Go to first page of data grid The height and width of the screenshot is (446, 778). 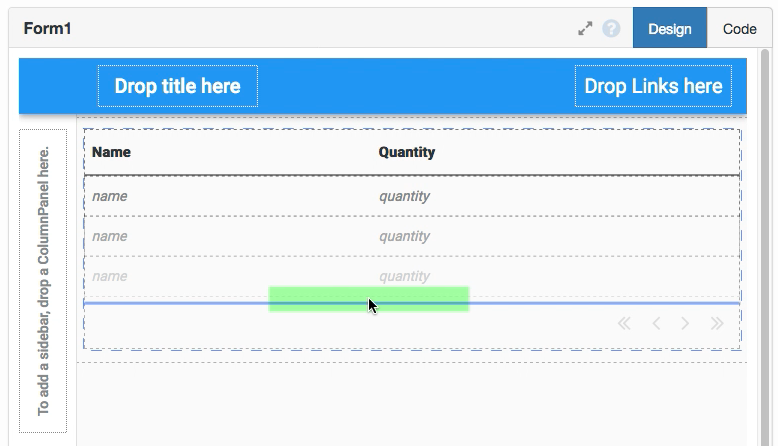point(624,323)
